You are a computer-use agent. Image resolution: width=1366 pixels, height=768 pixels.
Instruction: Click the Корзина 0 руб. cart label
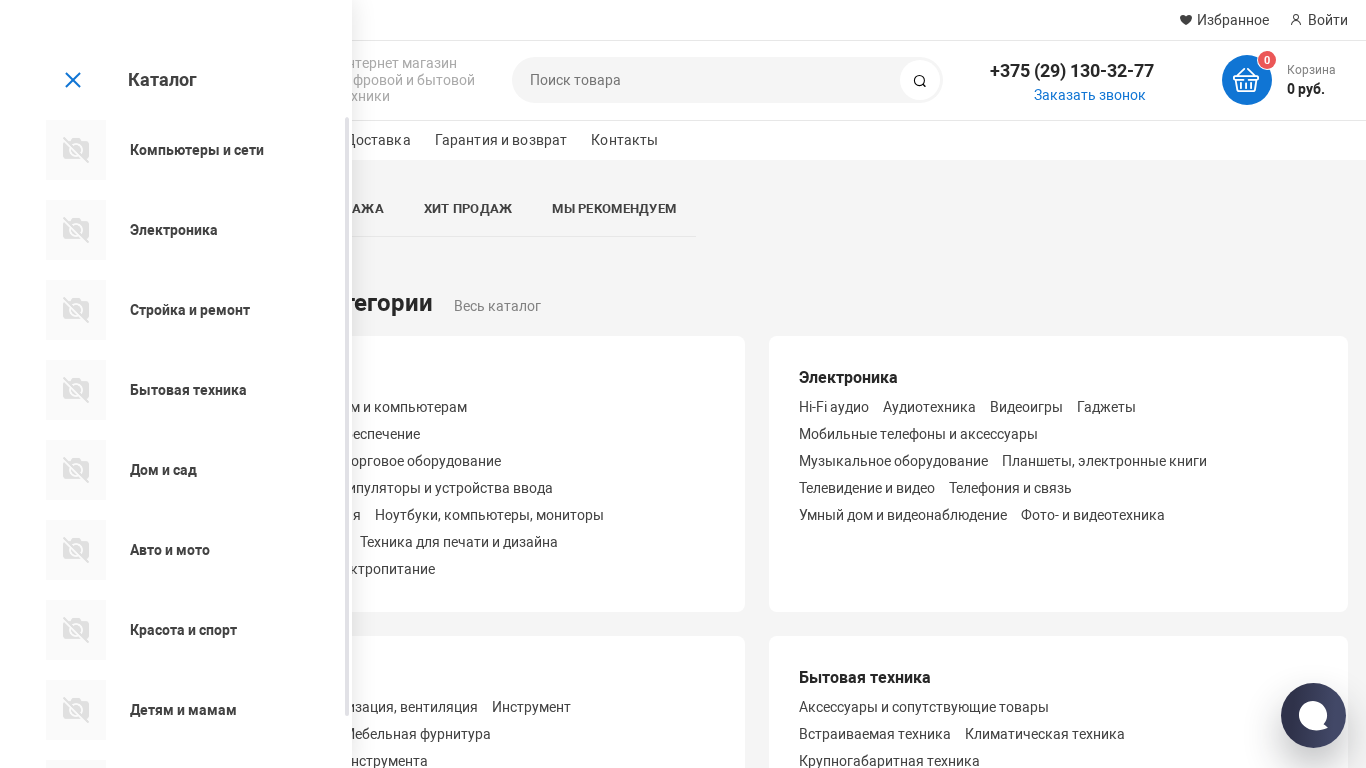click(1311, 80)
